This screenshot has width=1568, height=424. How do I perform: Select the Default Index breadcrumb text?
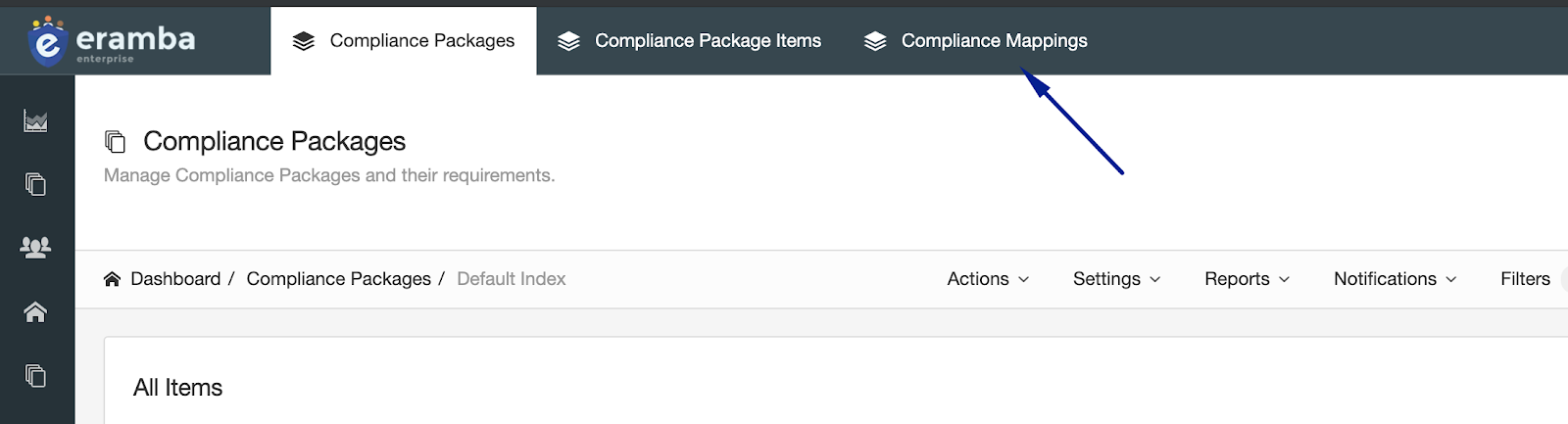click(x=512, y=279)
